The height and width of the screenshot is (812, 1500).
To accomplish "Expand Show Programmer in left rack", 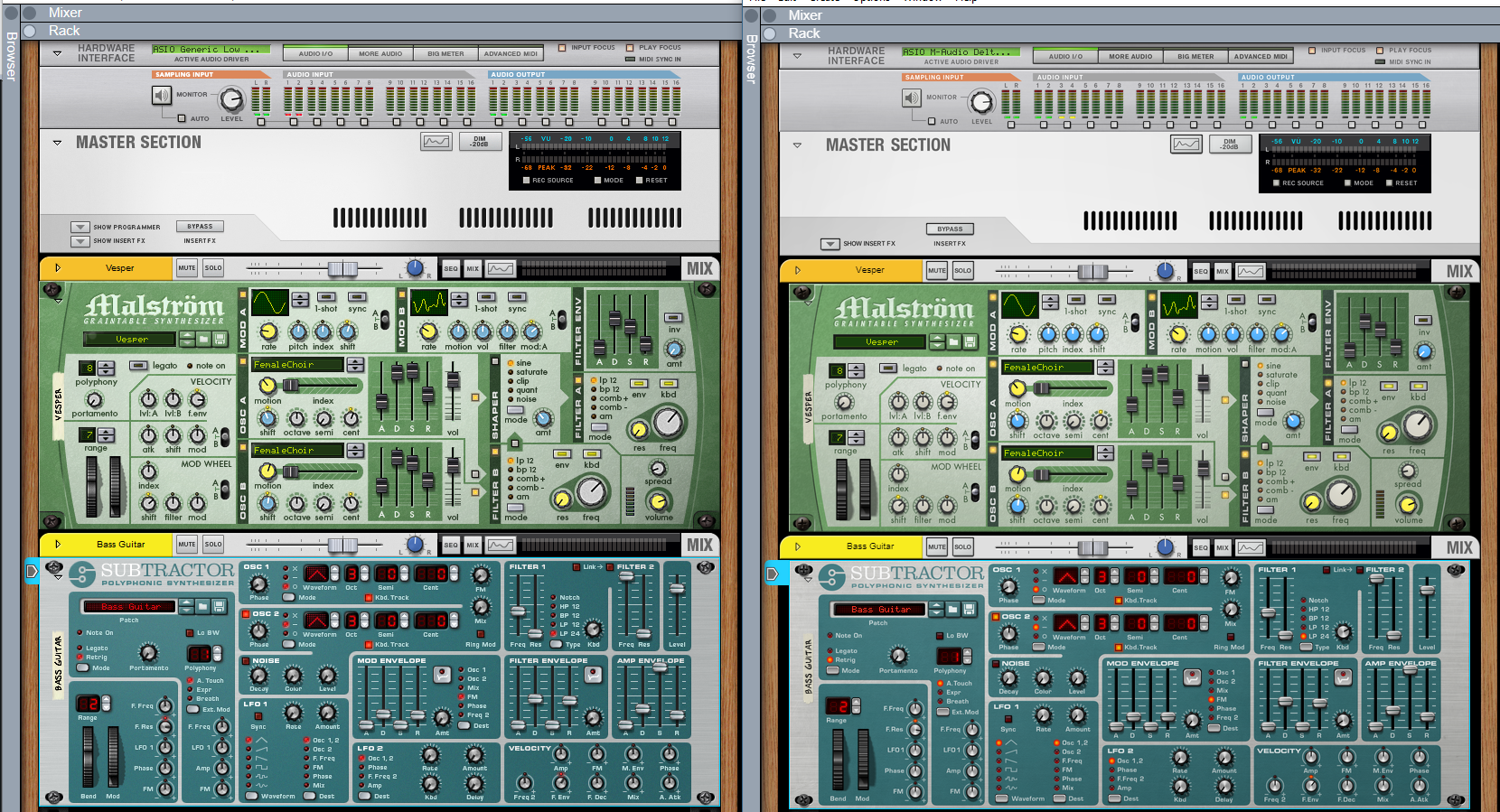I will 80,228.
